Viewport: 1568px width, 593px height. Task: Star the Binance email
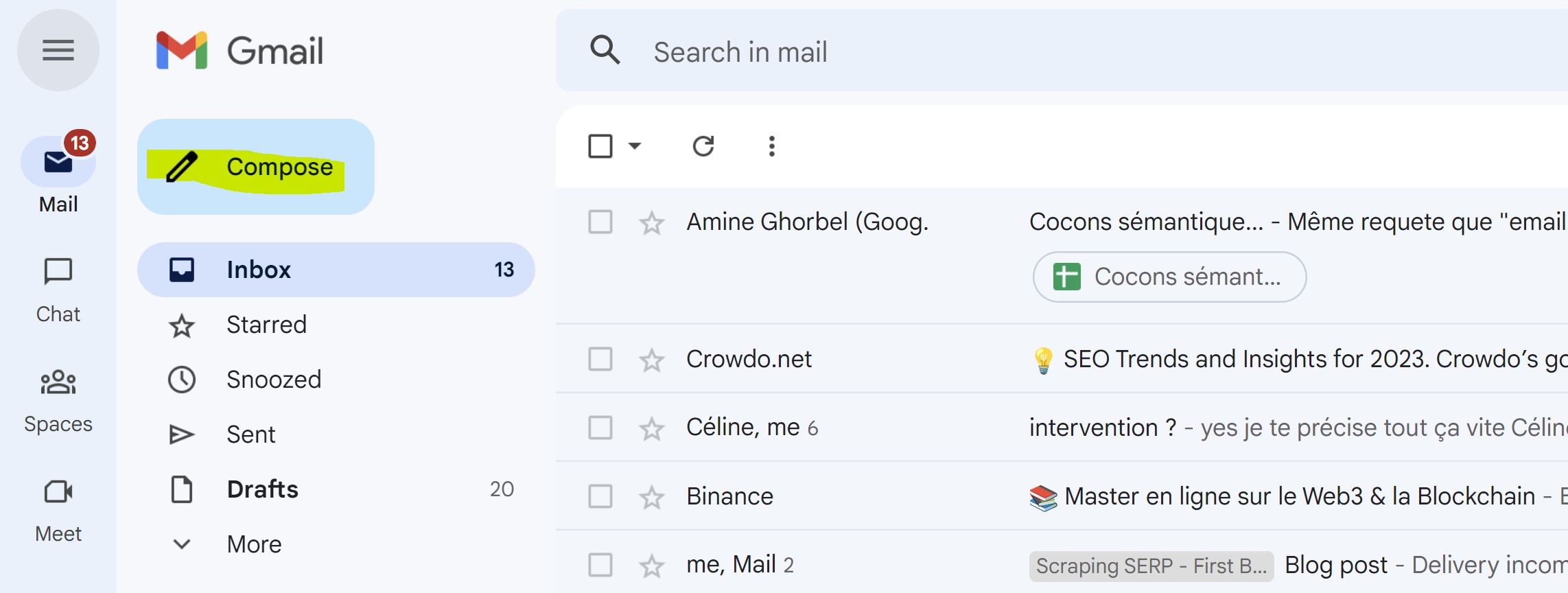[651, 497]
